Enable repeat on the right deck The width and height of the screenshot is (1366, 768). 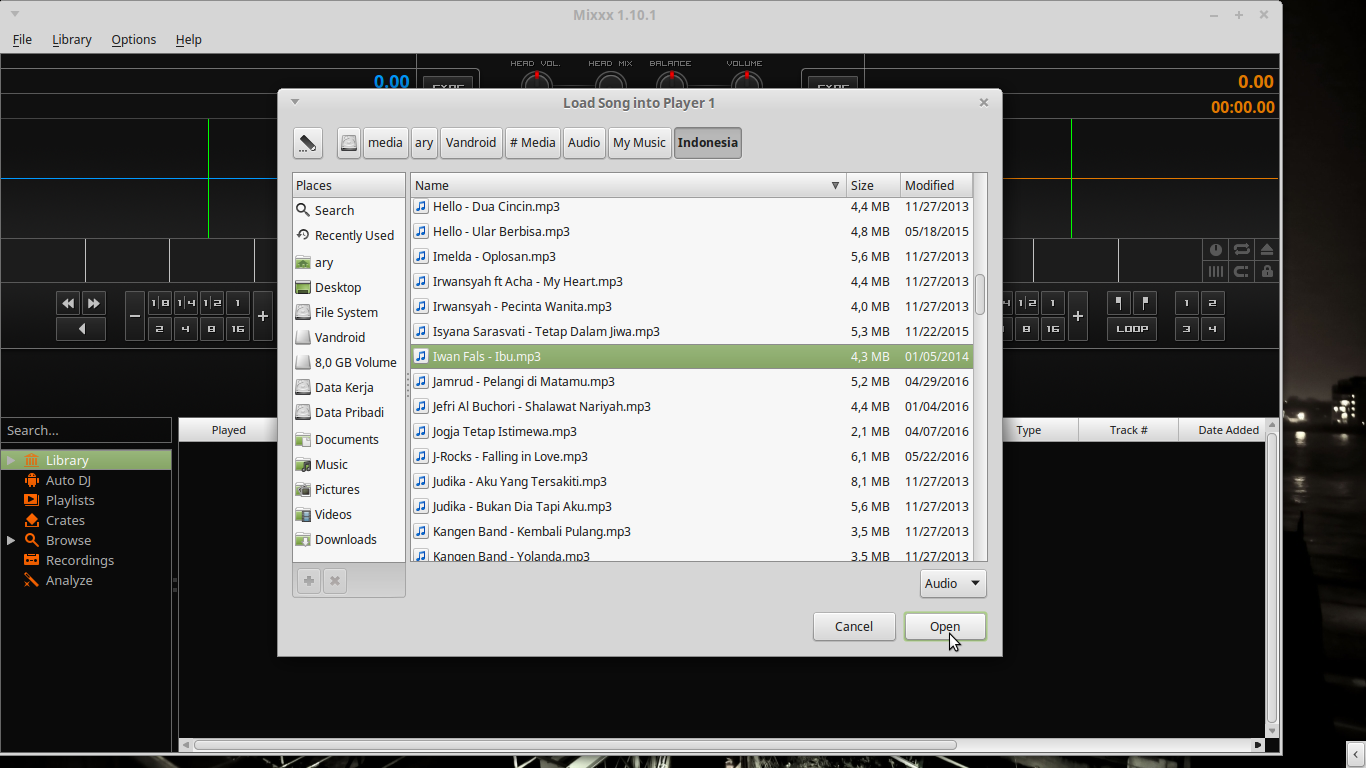click(1240, 248)
